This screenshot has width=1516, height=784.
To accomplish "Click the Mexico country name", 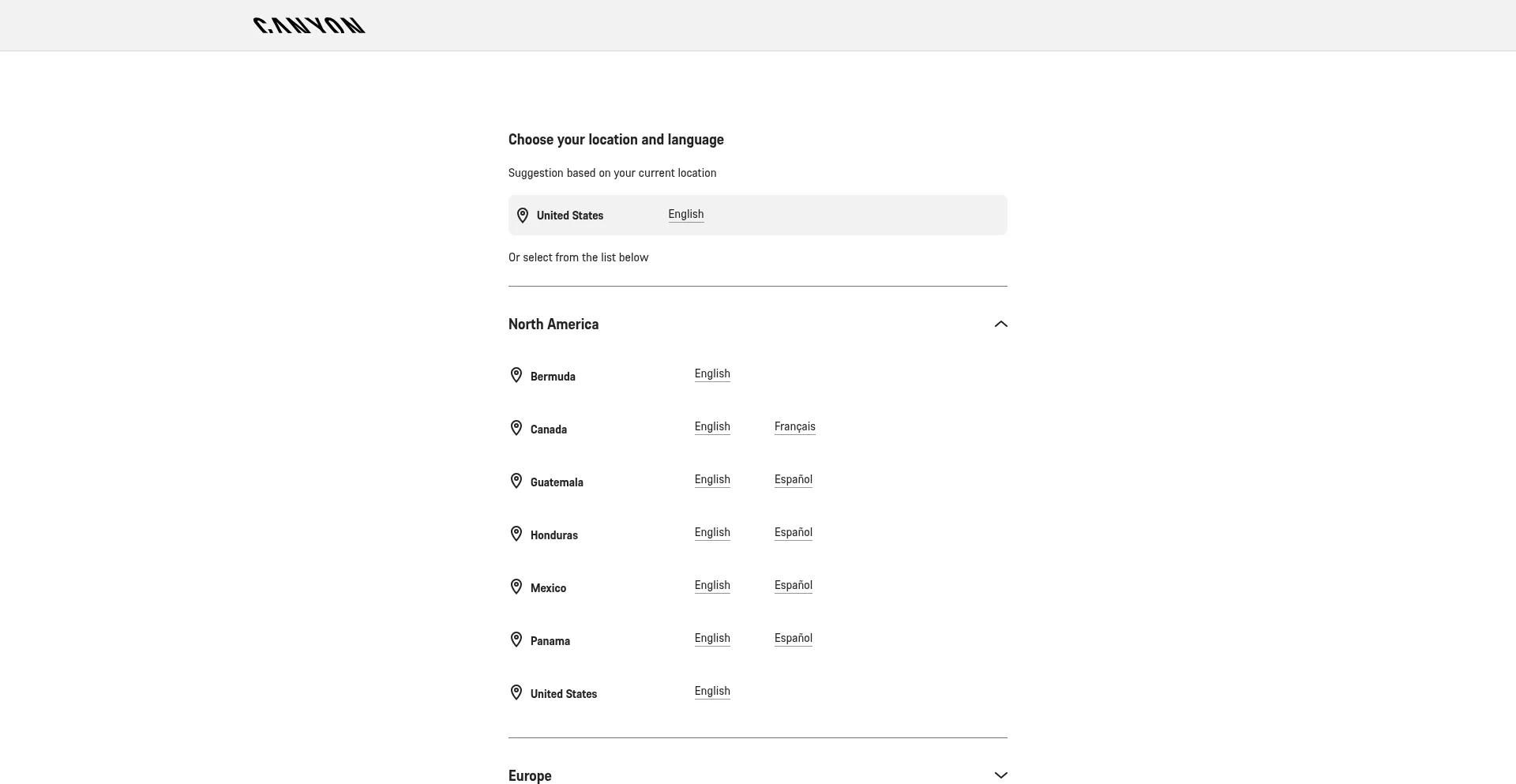I will 548,588.
